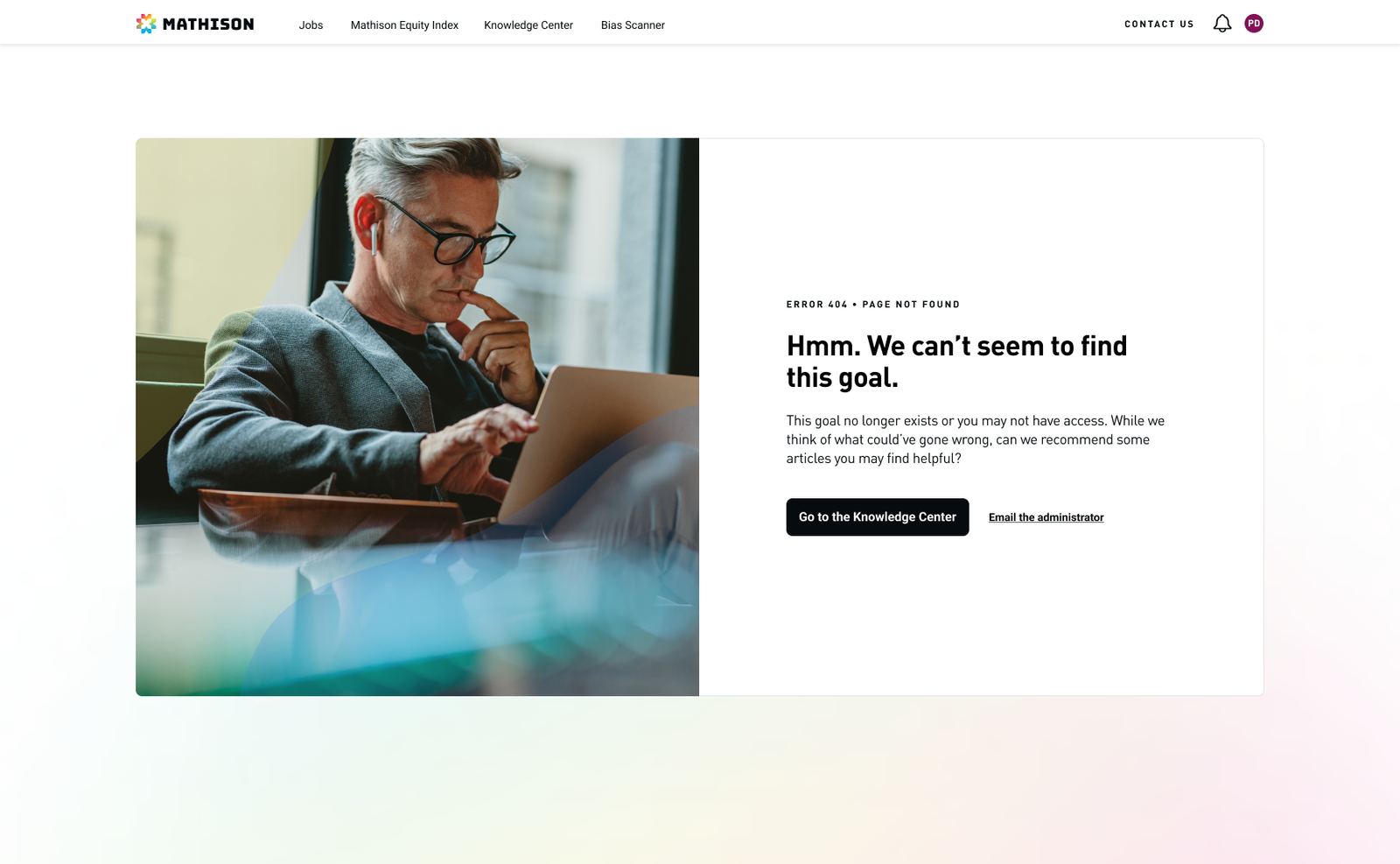
Task: Click the MATHISON wordmark text
Action: pos(208,25)
